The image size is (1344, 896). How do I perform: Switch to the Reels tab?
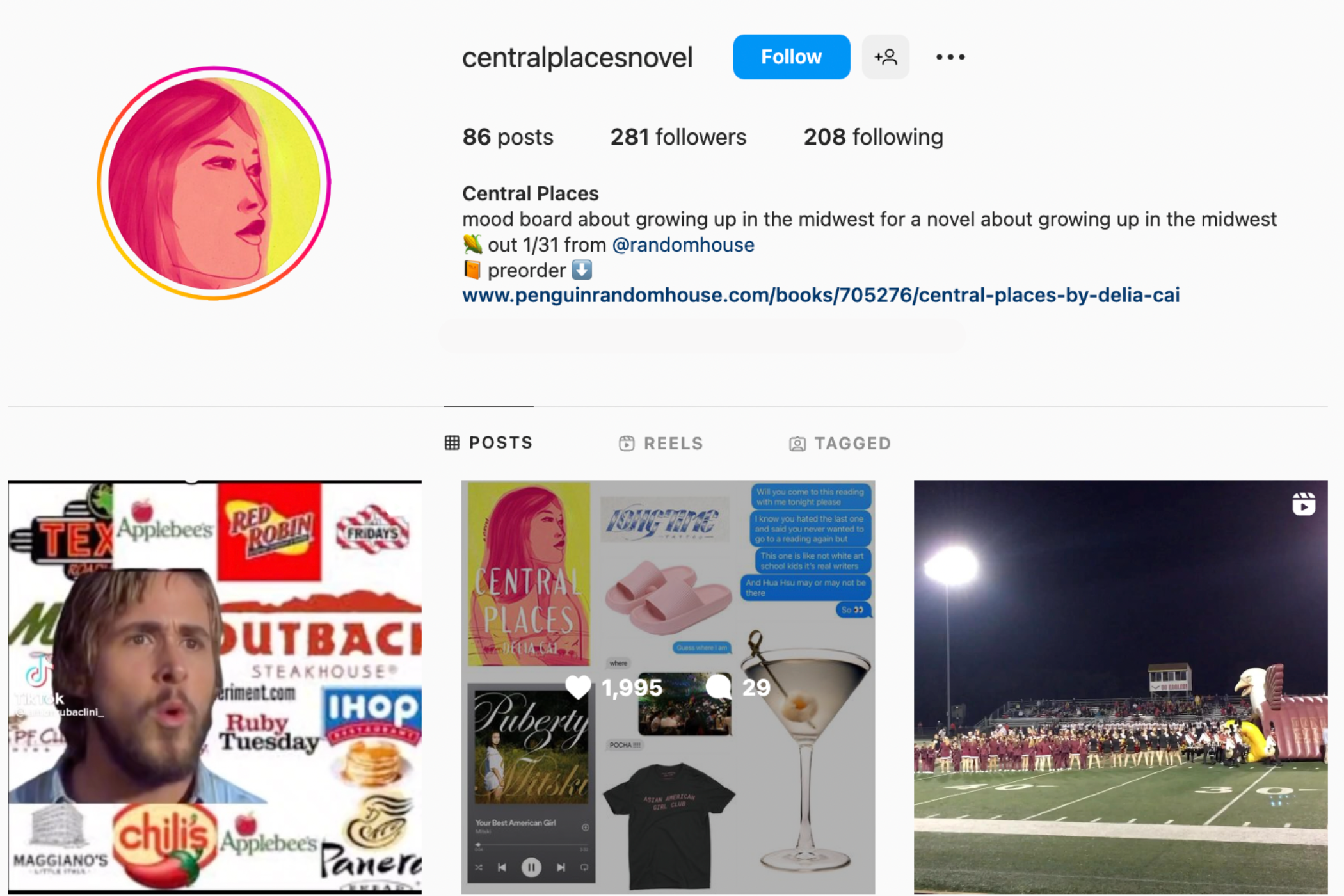coord(661,443)
